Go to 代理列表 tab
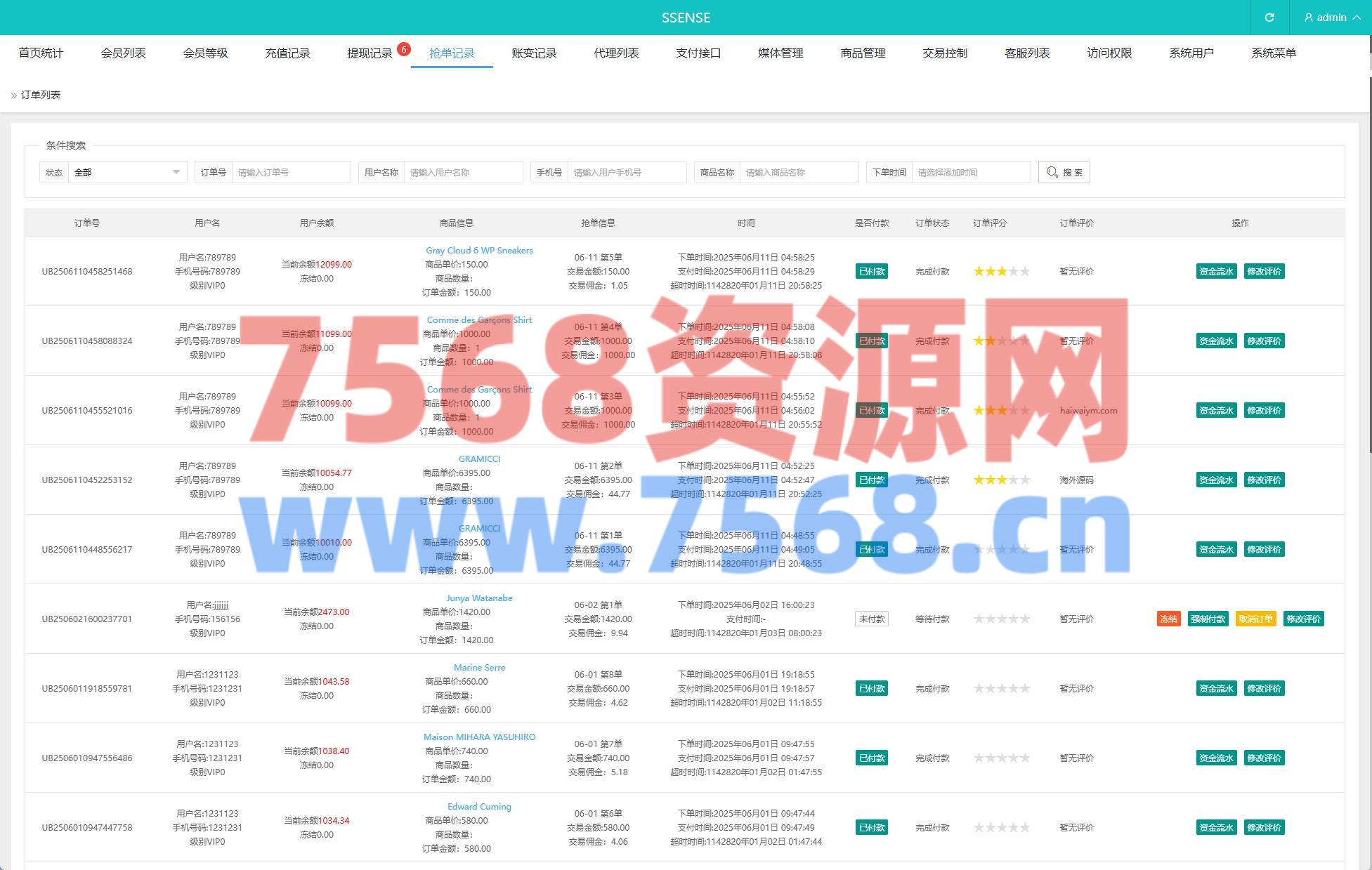Viewport: 1372px width, 870px height. pos(616,53)
